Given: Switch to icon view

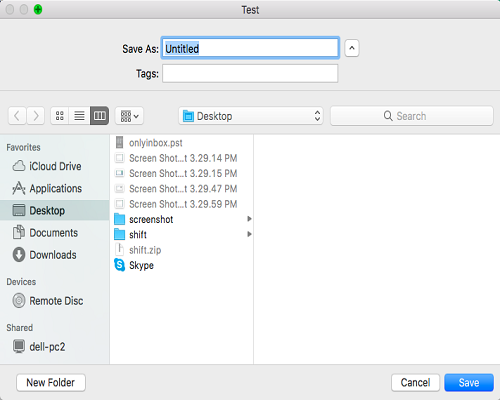Looking at the screenshot, I should pyautogui.click(x=60, y=116).
